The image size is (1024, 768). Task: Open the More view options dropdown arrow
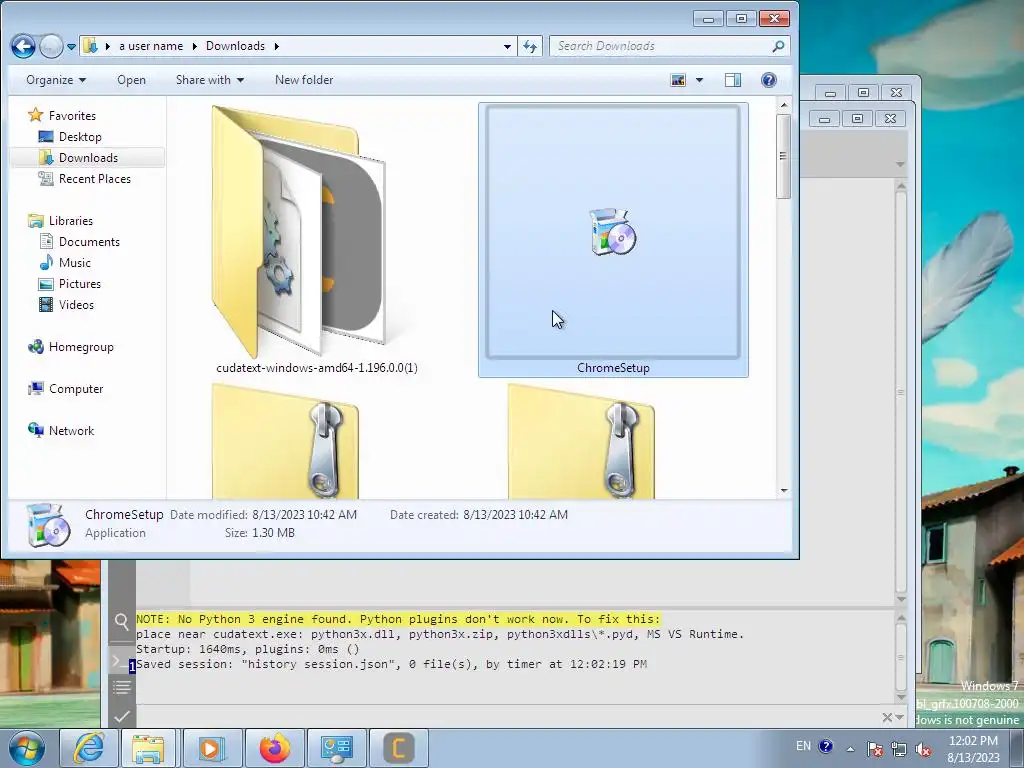699,80
